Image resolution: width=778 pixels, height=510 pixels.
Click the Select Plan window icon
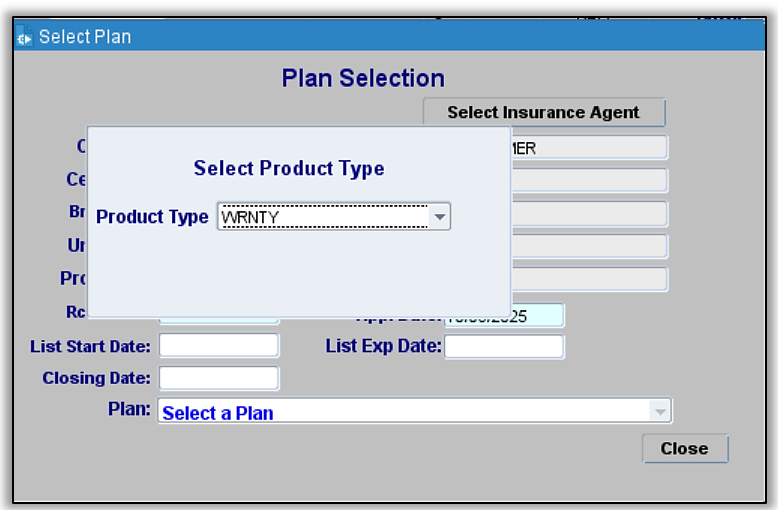point(25,37)
